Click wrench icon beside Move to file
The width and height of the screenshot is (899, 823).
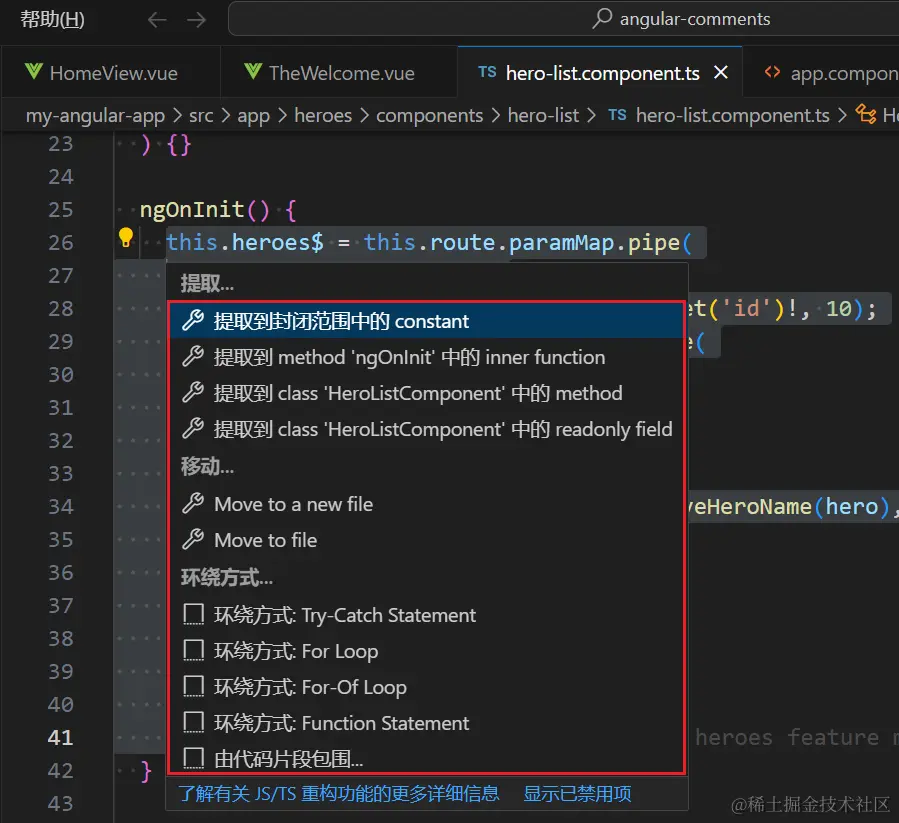coord(193,540)
